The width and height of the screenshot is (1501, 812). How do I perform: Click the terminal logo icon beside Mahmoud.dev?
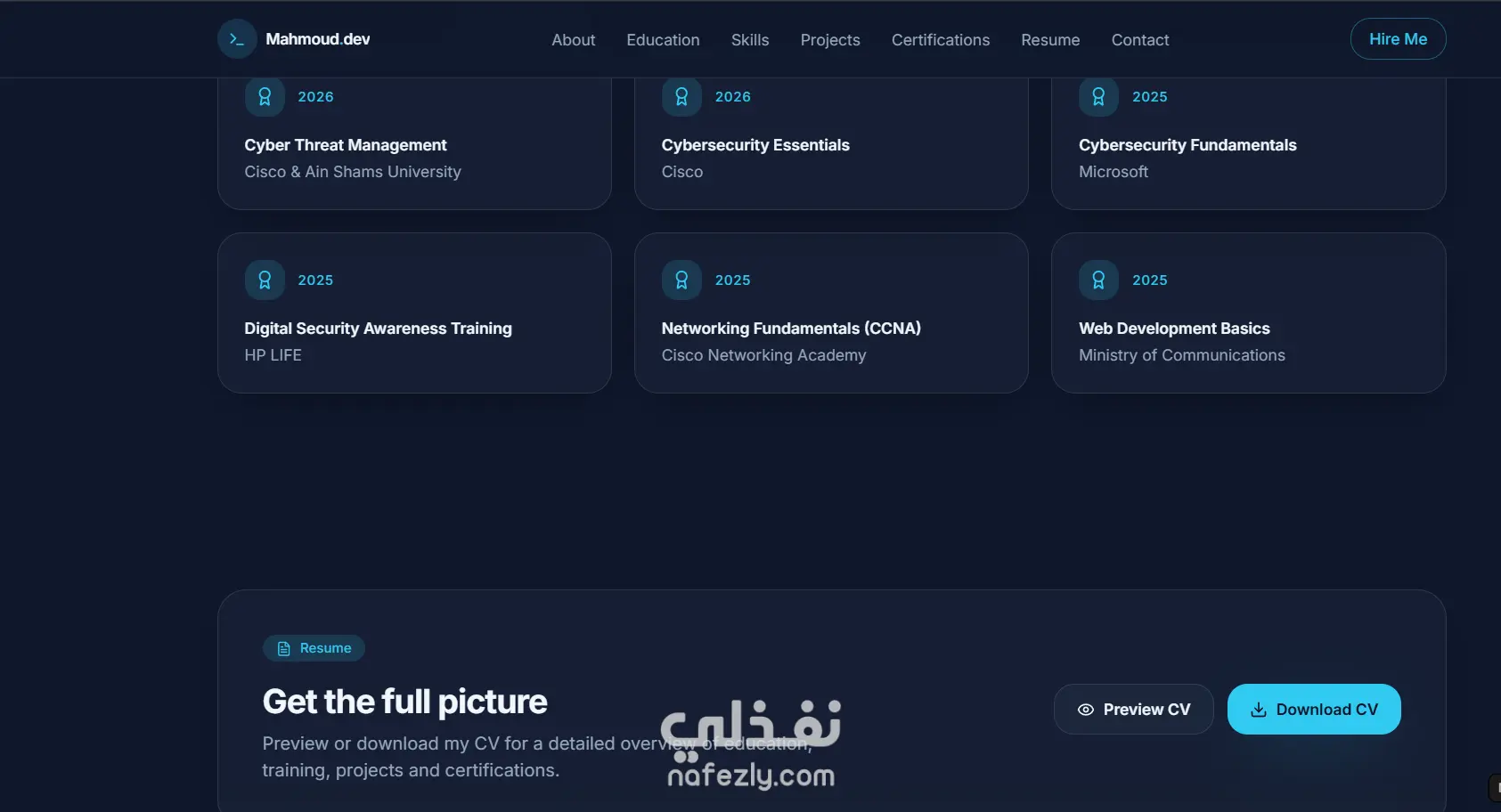237,39
